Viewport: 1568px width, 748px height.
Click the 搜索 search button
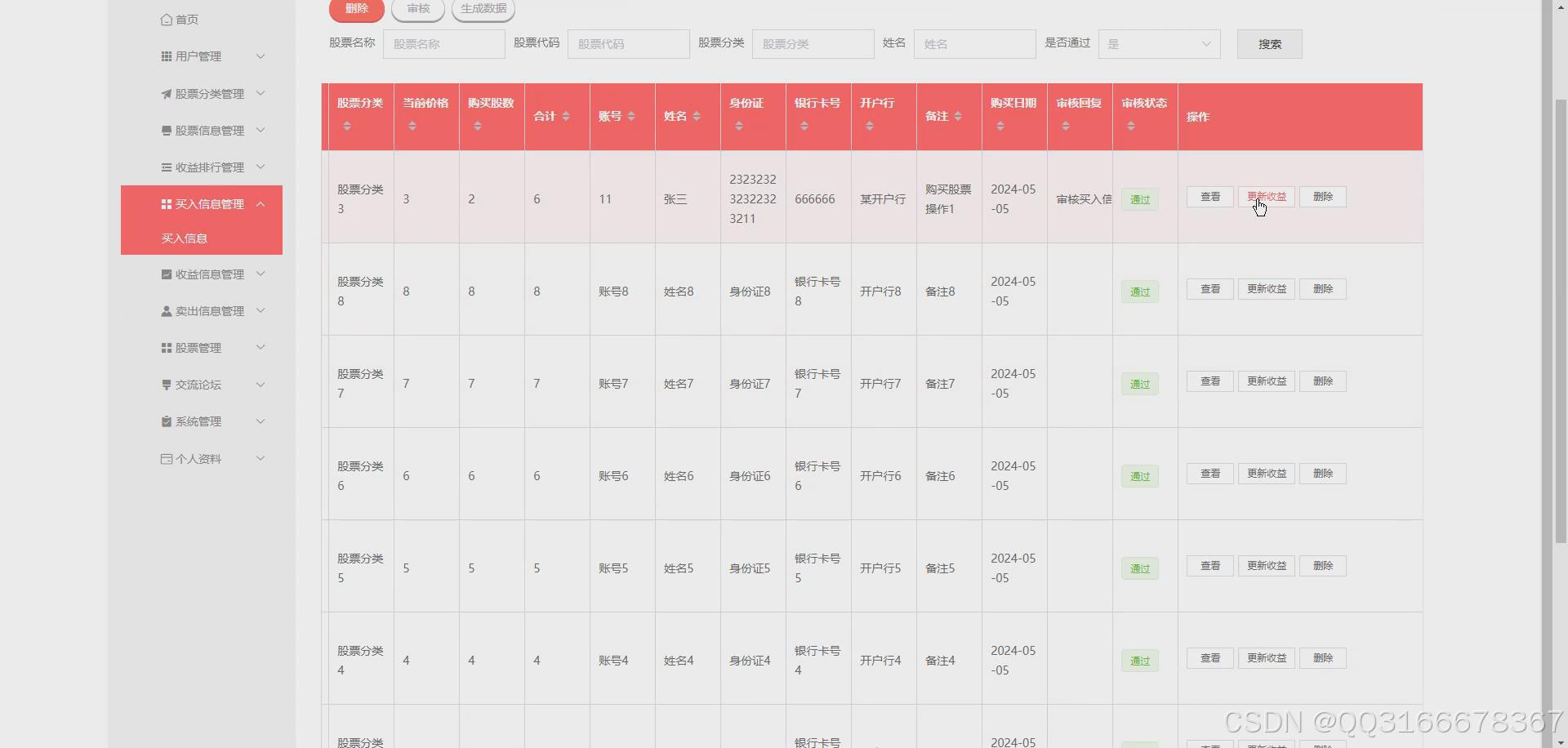1270,44
